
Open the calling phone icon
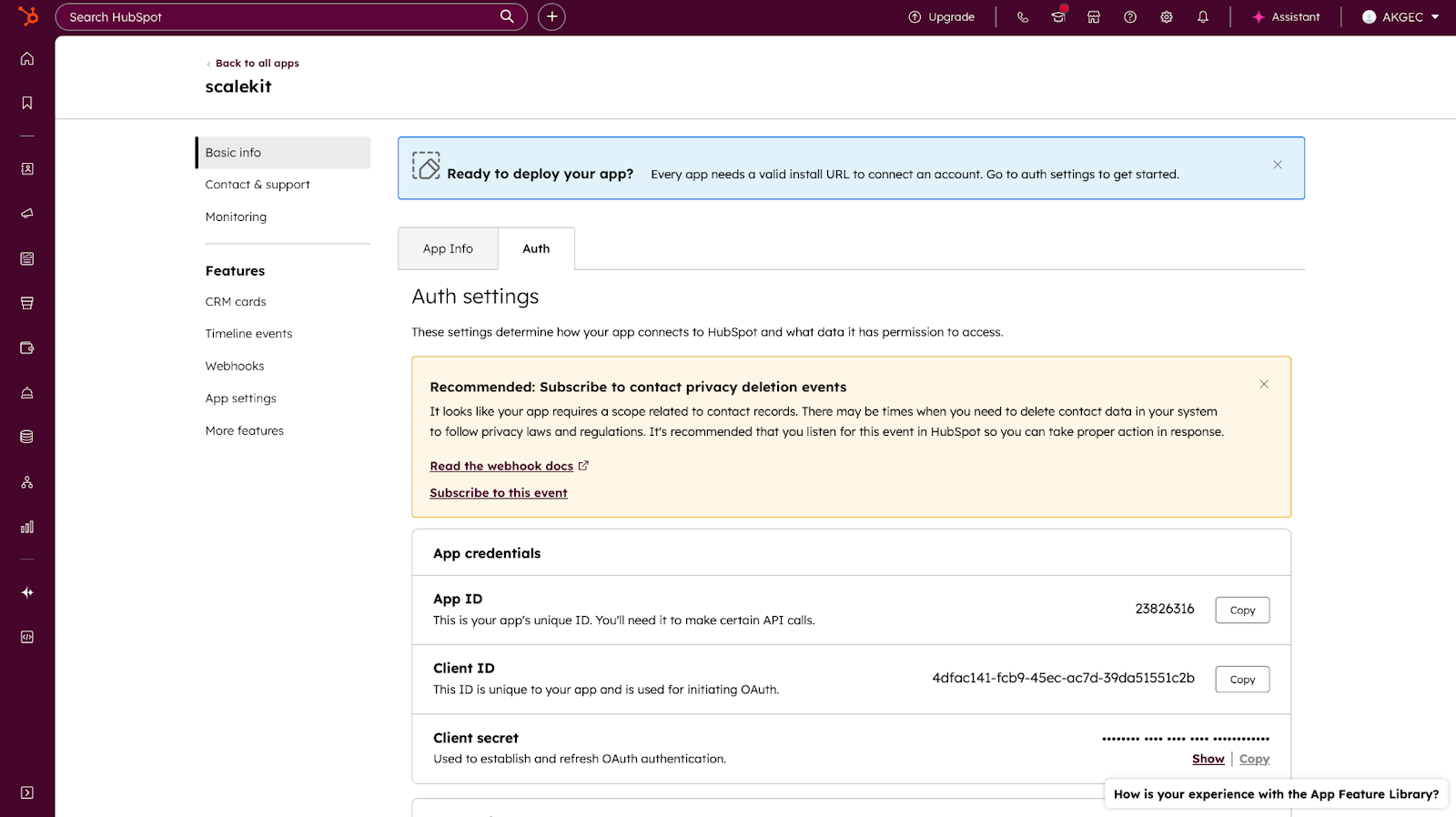click(1023, 17)
